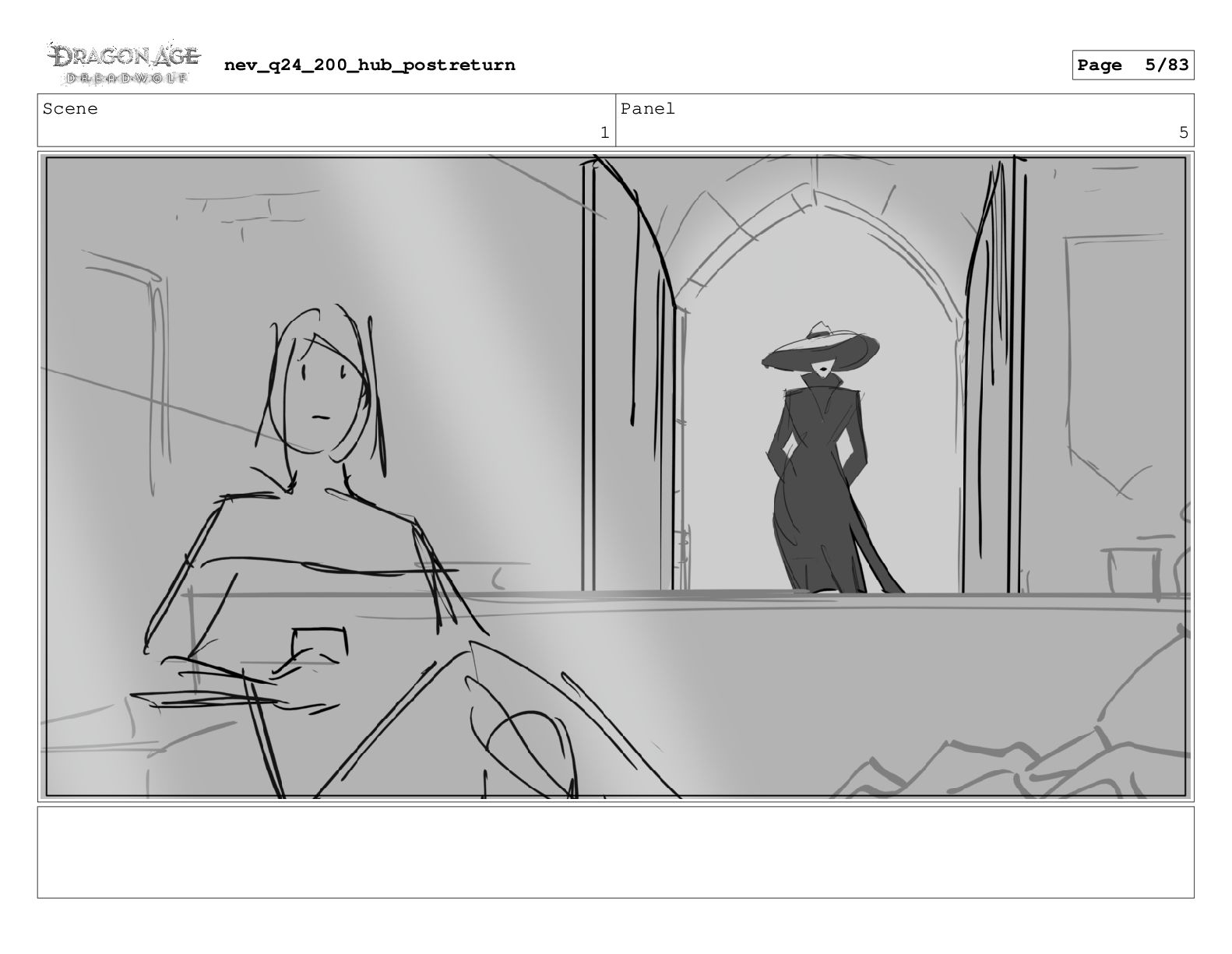Click the Scene label
This screenshot has width=1232, height=954.
(70, 109)
